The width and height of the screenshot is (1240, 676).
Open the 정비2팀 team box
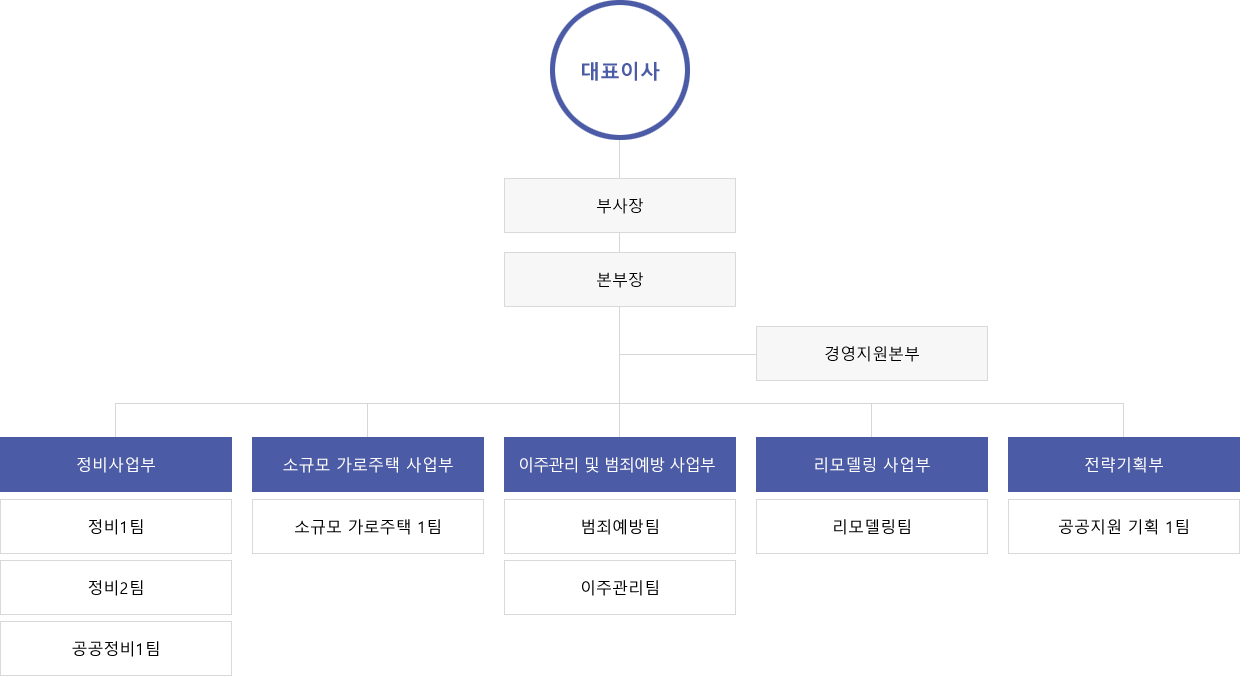[116, 587]
